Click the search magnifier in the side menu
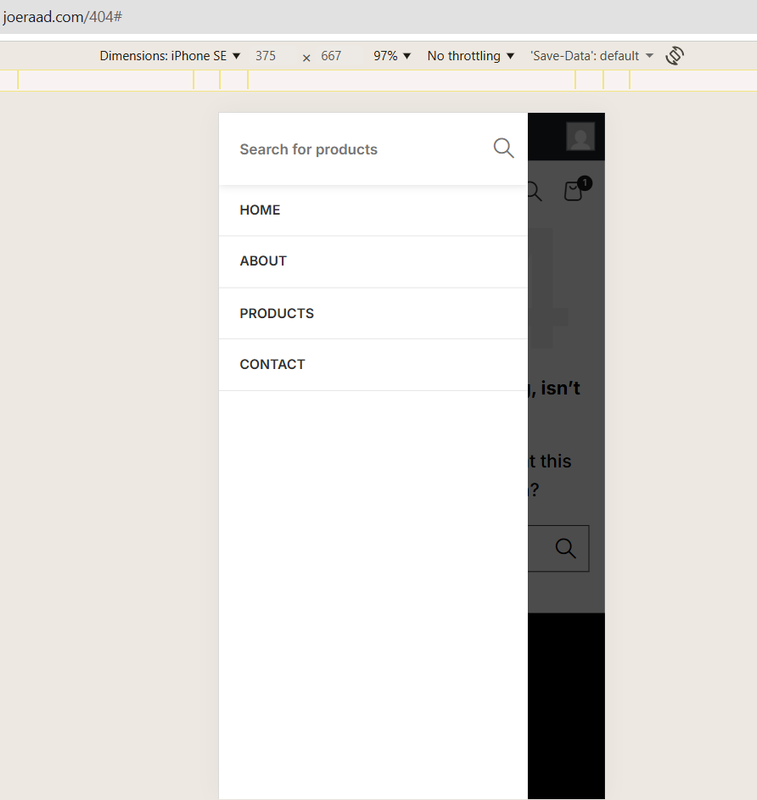This screenshot has width=757, height=800. [x=503, y=148]
